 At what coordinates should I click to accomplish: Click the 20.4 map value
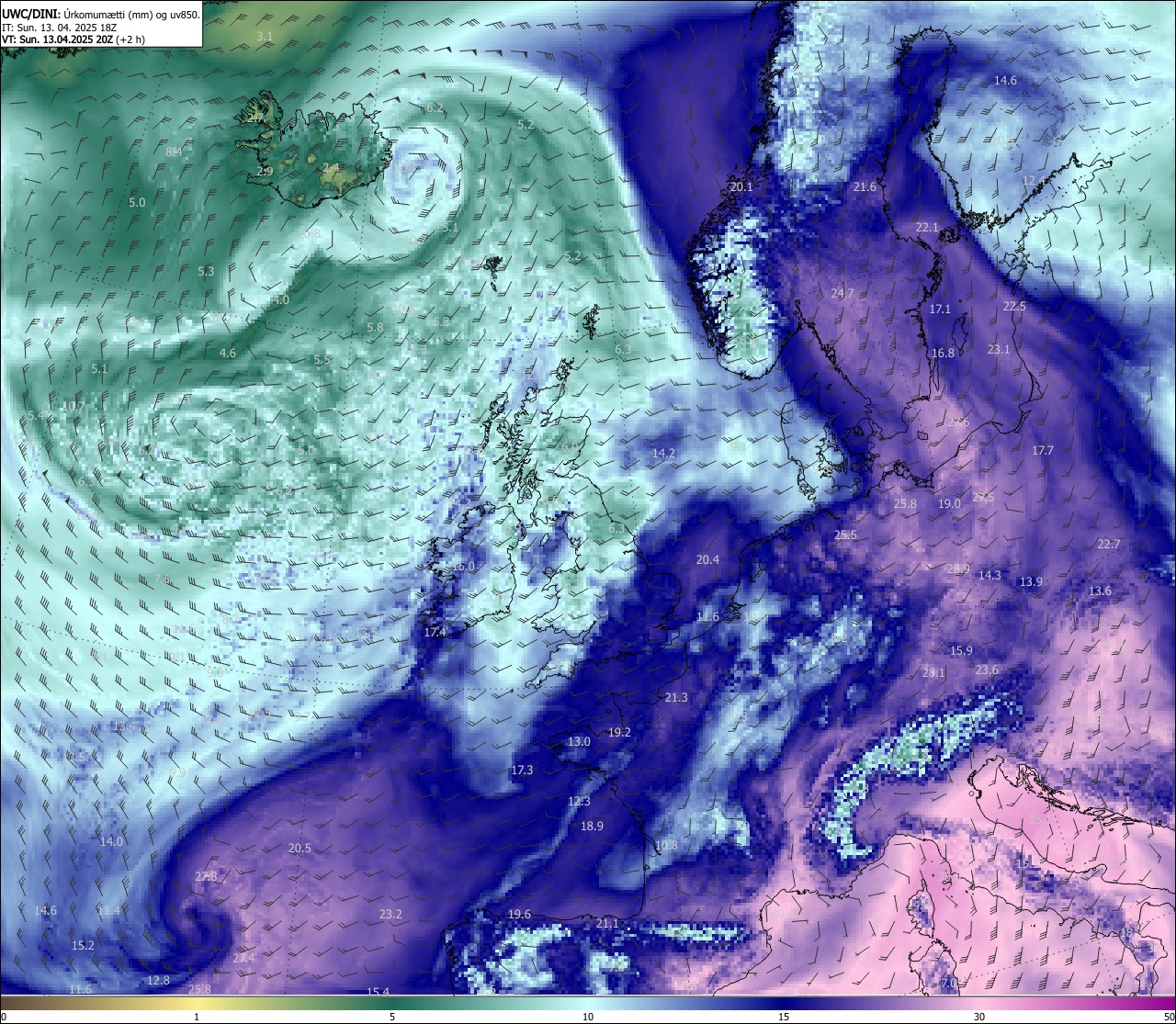pos(707,559)
